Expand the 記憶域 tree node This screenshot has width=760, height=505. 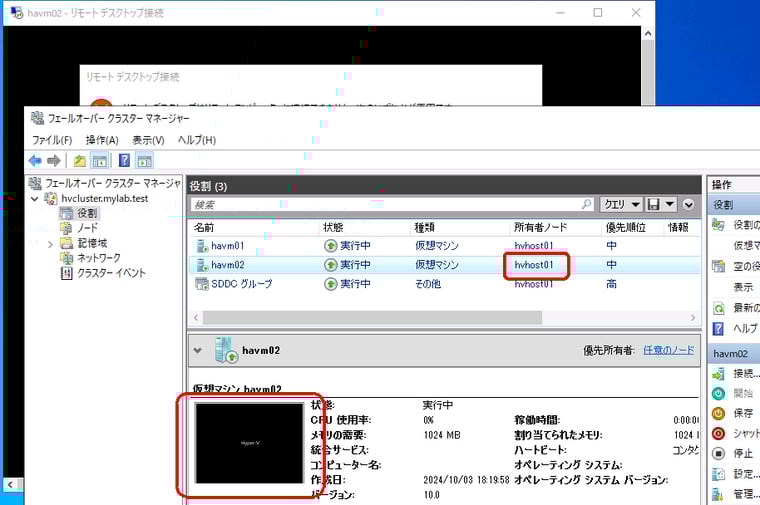click(50, 244)
